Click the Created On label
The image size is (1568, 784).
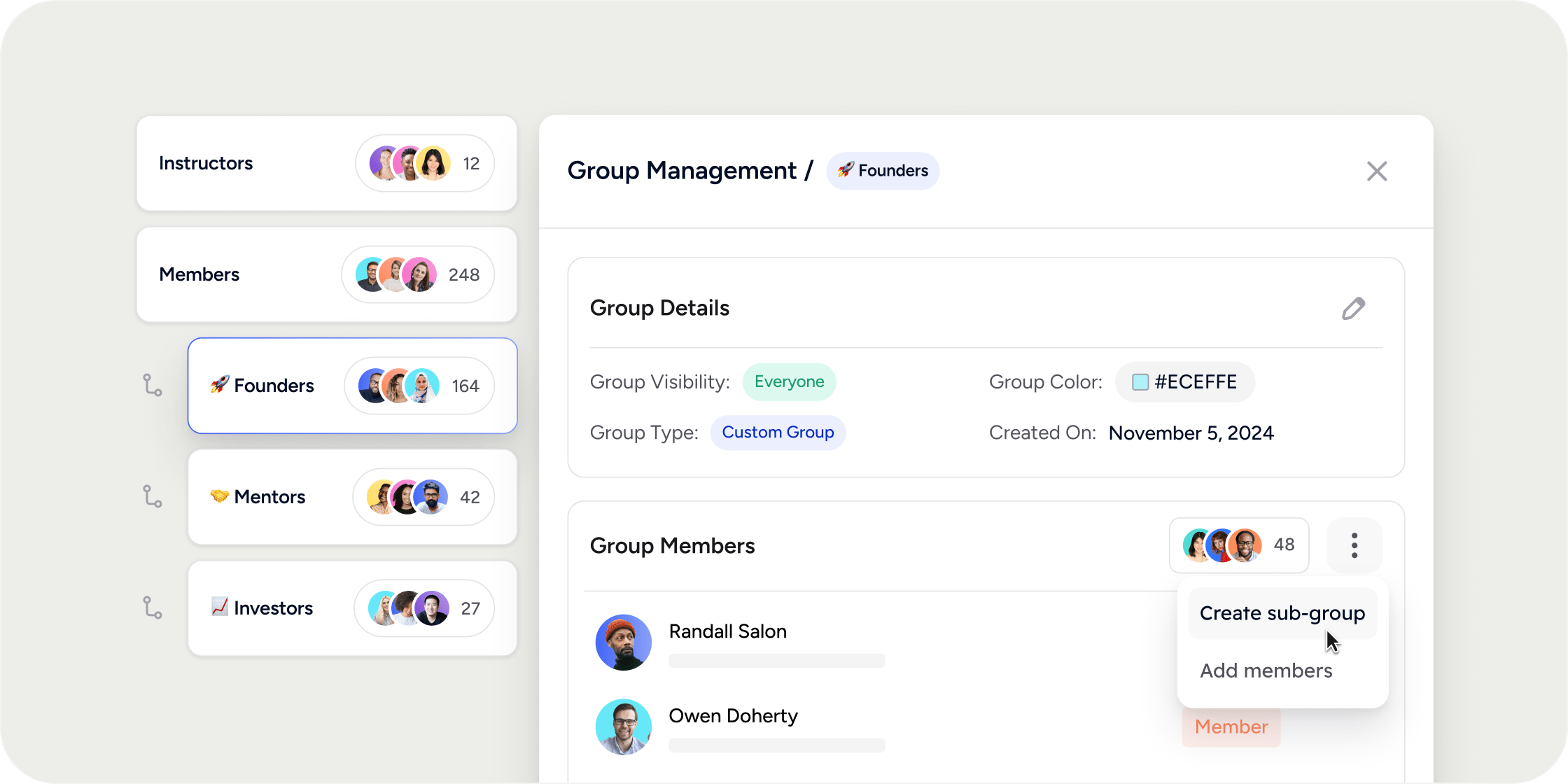click(x=1042, y=433)
